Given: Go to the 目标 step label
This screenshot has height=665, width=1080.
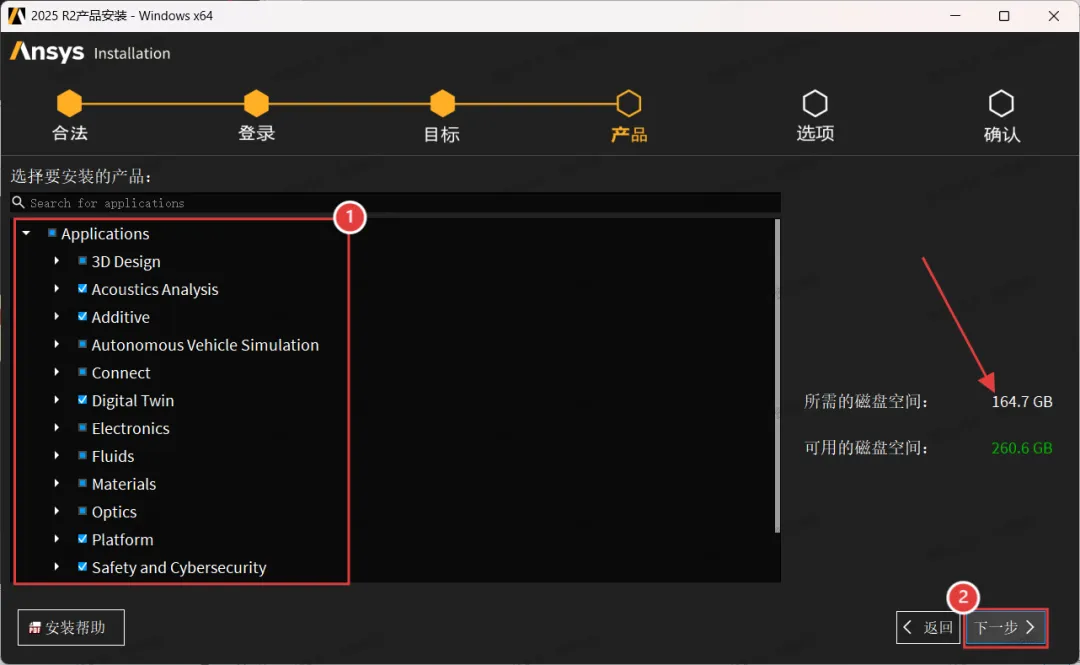Looking at the screenshot, I should click(442, 134).
